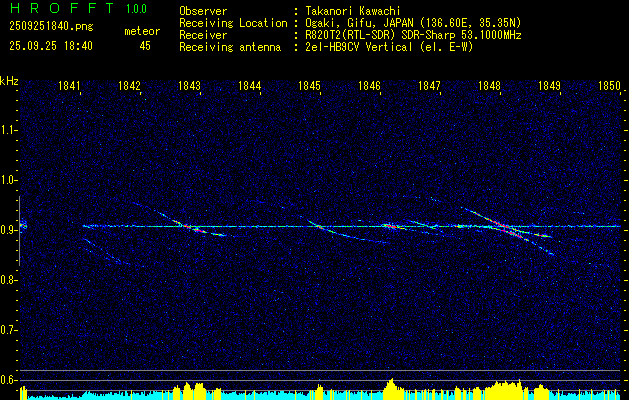Click the 1841 time marker
The width and height of the screenshot is (629, 400).
tap(69, 85)
